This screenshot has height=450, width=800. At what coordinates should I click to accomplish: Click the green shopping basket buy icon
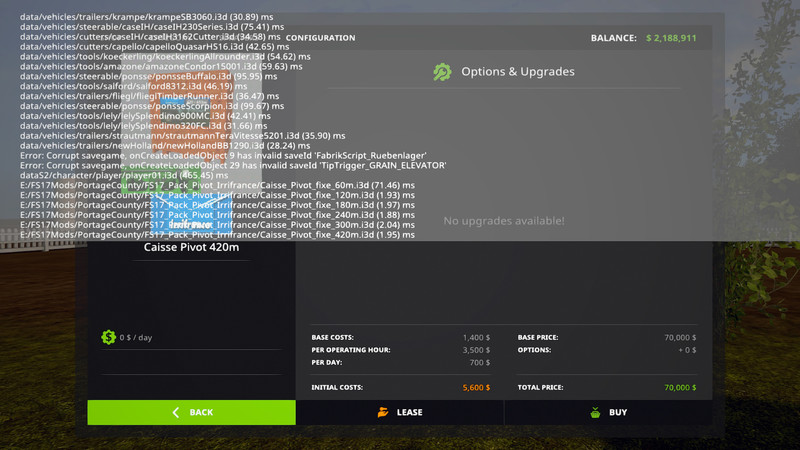click(594, 412)
